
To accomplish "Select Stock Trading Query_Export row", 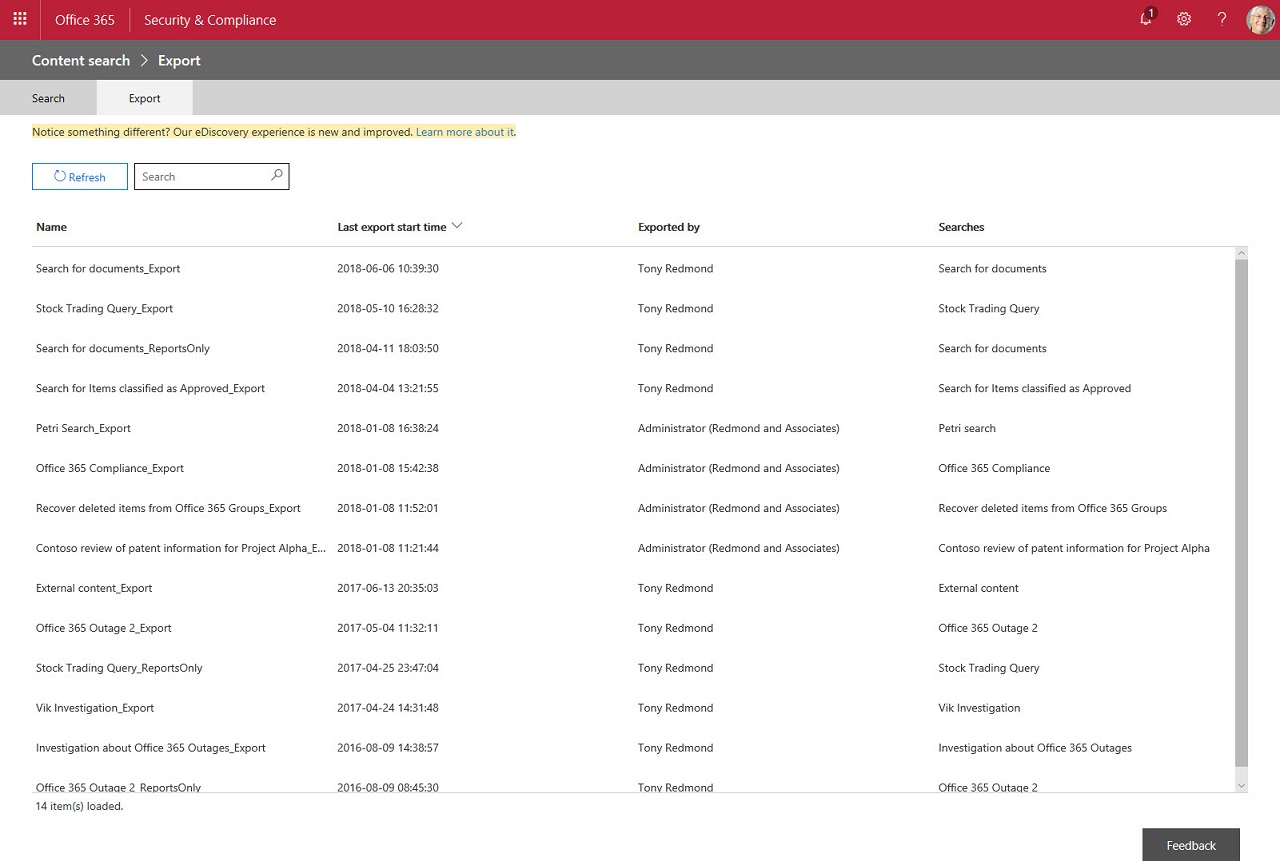I will click(x=633, y=308).
